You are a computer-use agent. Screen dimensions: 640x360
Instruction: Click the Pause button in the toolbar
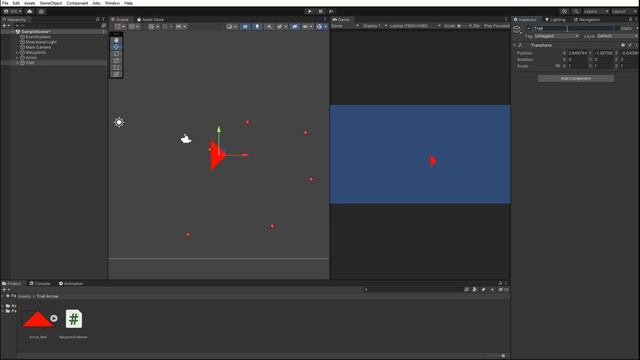coord(320,11)
